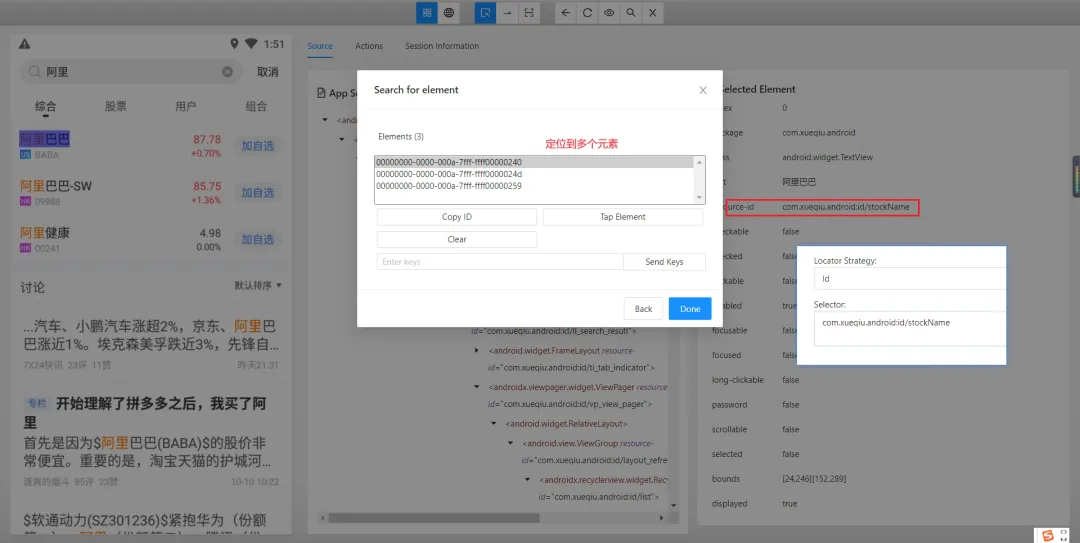Click the expand icon beside Sogou icon
Viewport: 1080px width, 543px height.
click(1065, 535)
